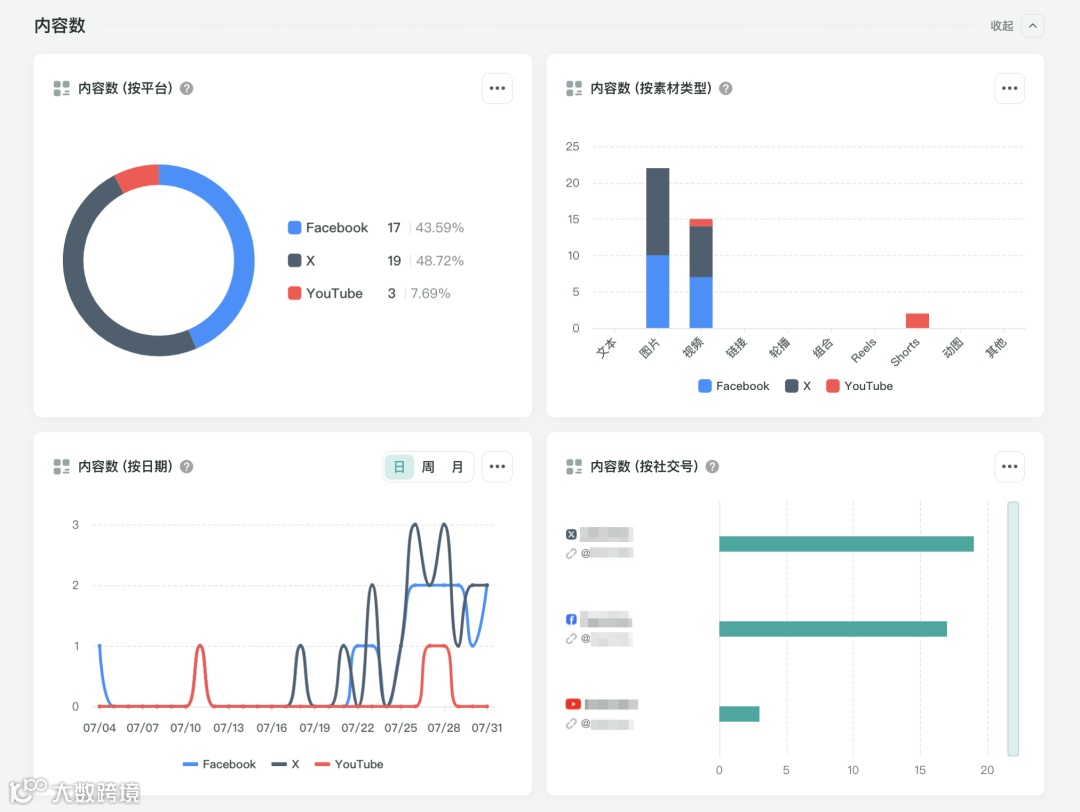Toggle YouTube in the donut chart legend

(325, 293)
